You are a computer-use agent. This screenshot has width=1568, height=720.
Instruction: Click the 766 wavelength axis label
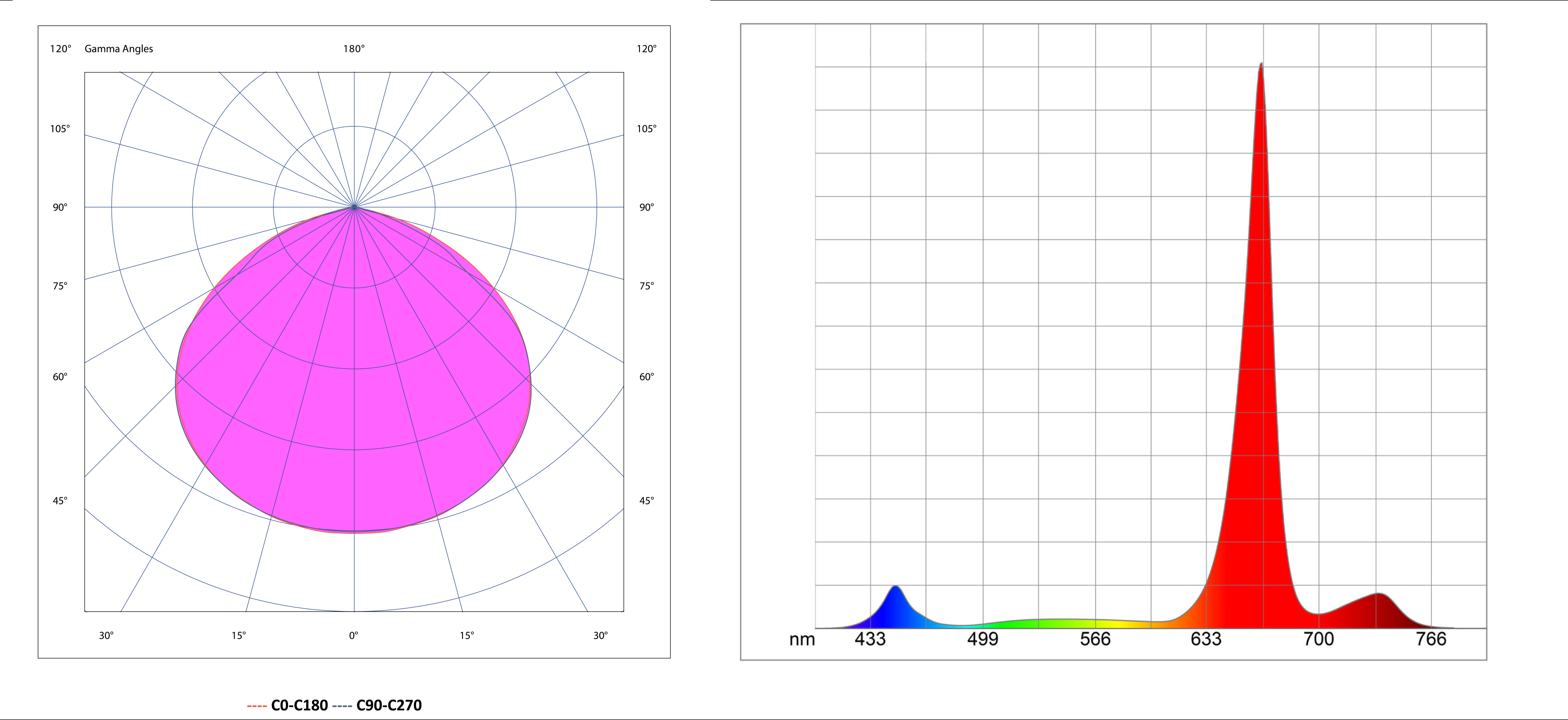click(1431, 639)
